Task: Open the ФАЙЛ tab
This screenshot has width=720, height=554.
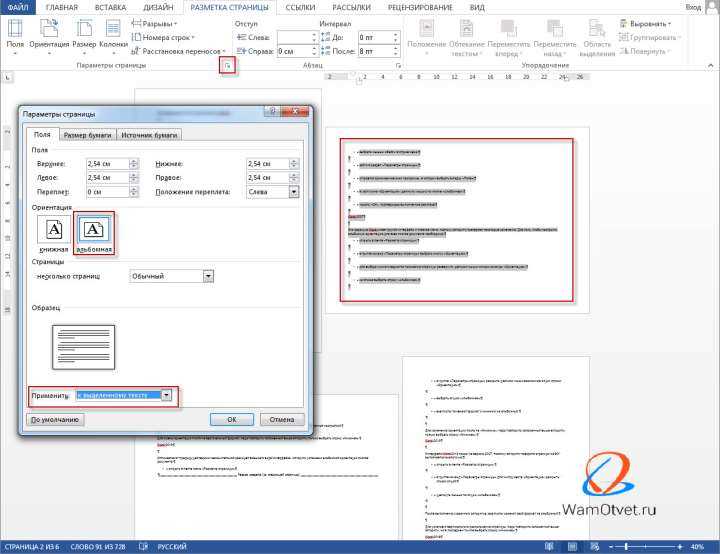Action: click(18, 7)
